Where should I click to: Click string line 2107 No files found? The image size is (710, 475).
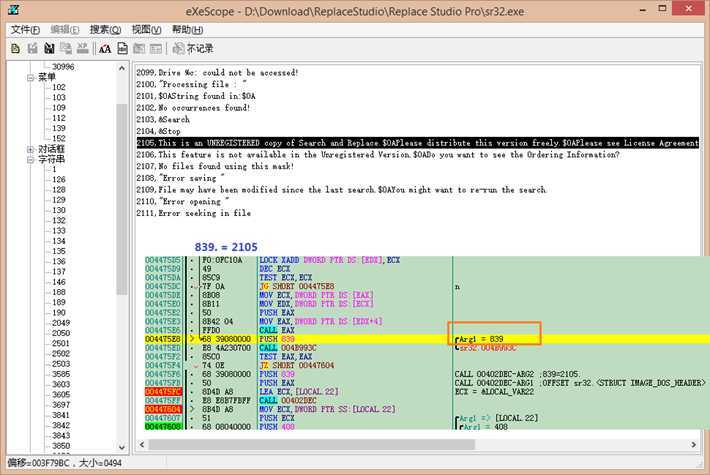(215, 167)
